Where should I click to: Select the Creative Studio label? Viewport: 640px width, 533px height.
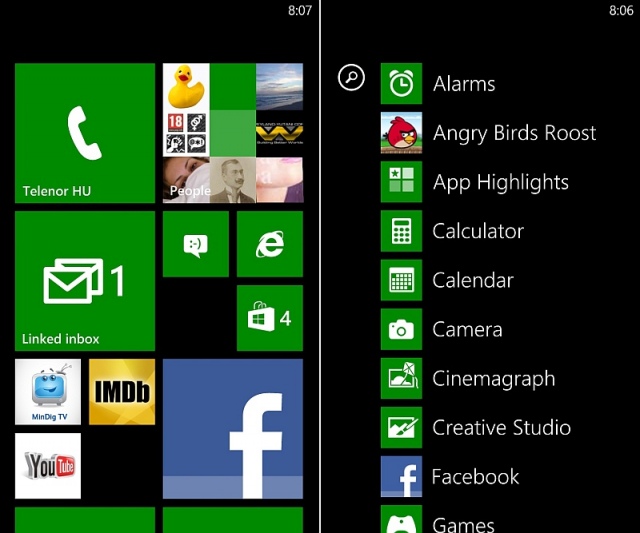click(x=502, y=427)
